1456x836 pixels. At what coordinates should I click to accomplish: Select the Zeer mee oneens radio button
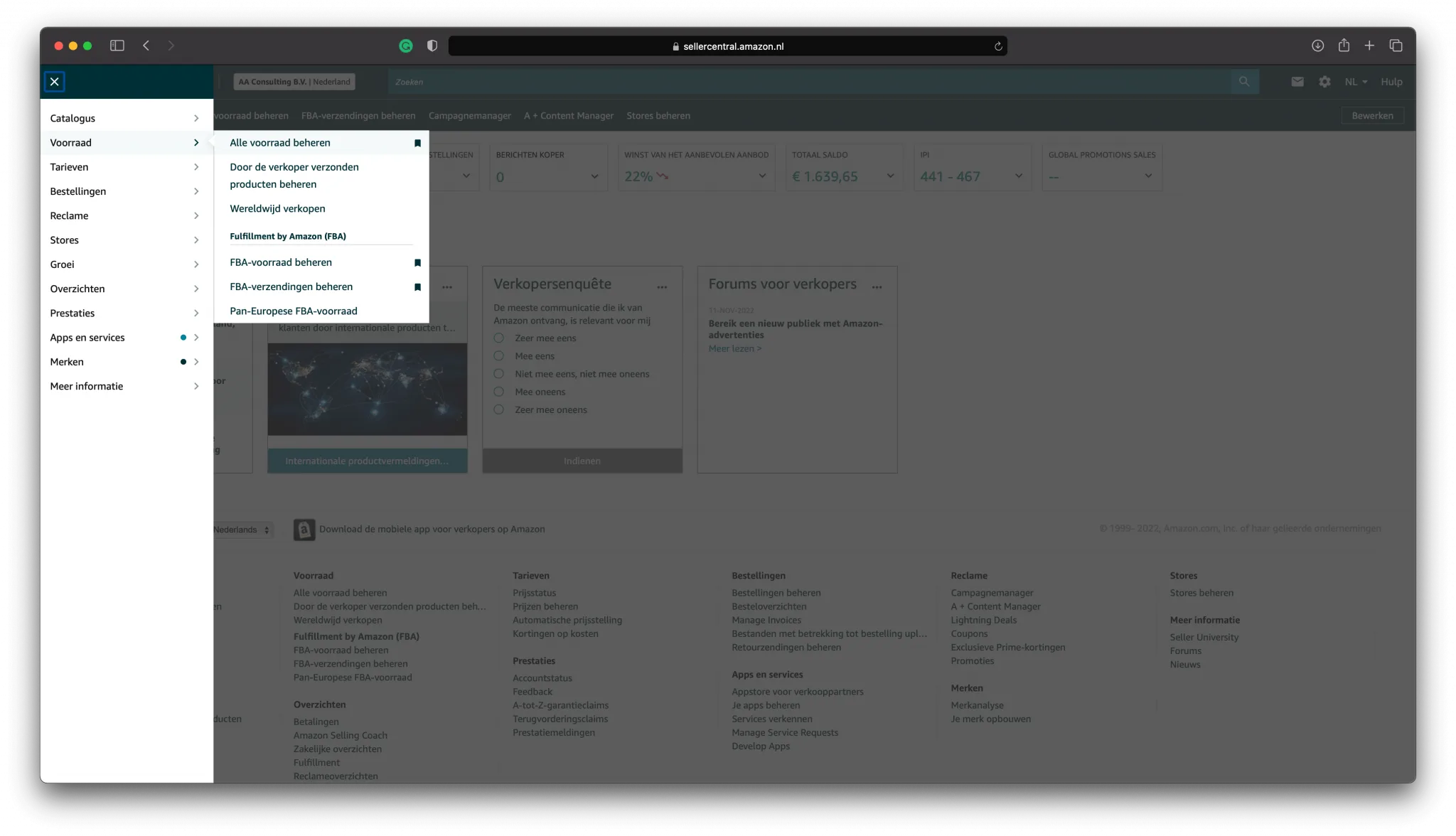click(x=499, y=410)
